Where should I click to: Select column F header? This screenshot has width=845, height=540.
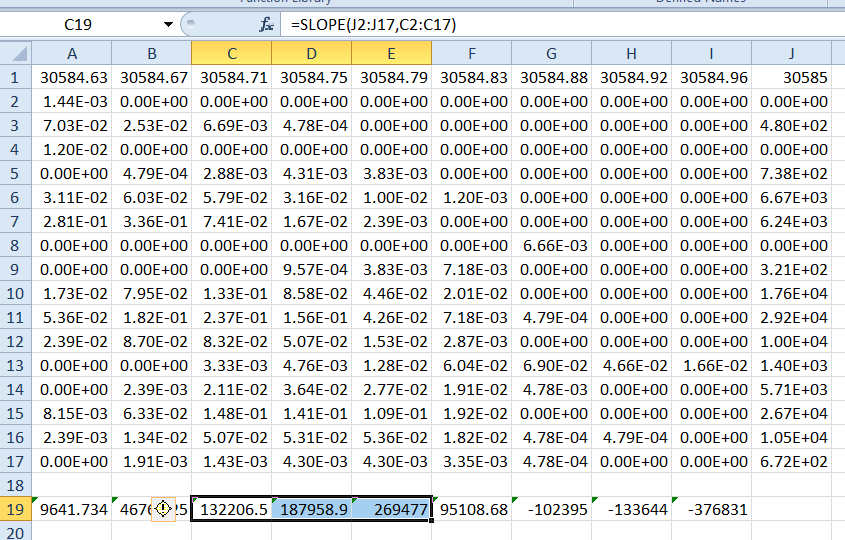click(x=471, y=53)
